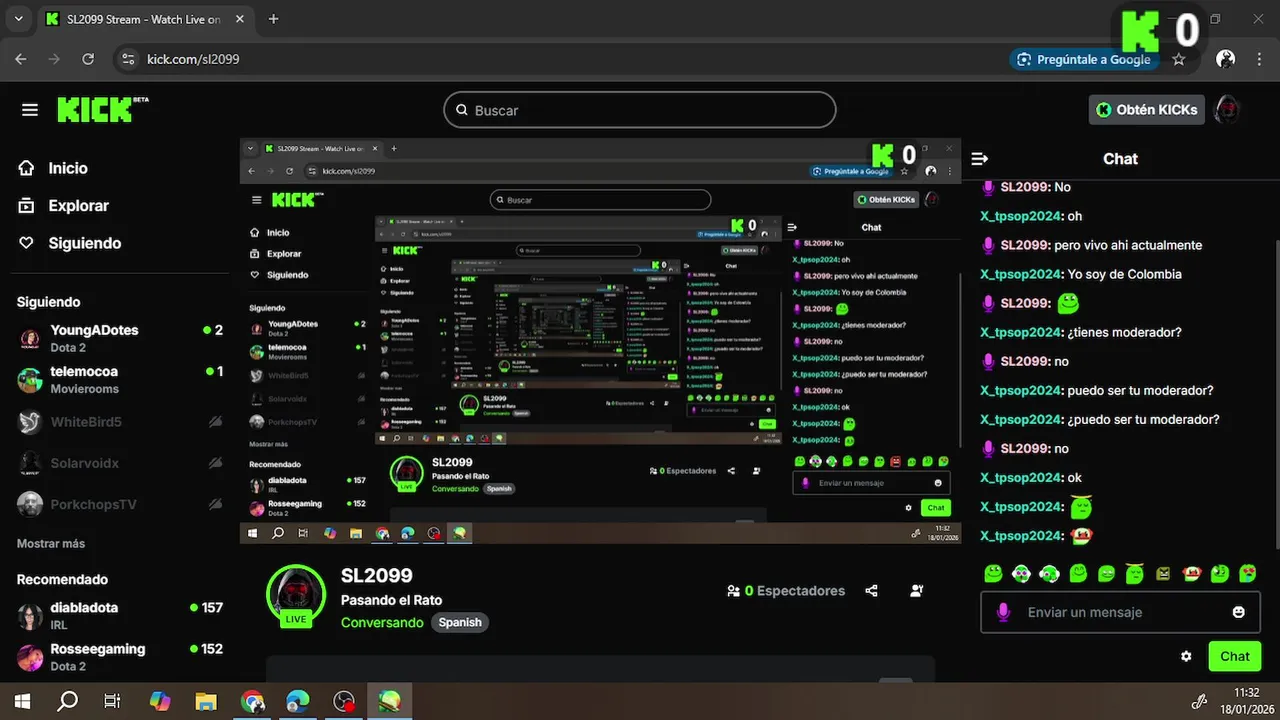Click X_tpsop2024 username on 'Yo soy de Colombia'
Image resolution: width=1280 pixels, height=720 pixels.
coord(1020,274)
